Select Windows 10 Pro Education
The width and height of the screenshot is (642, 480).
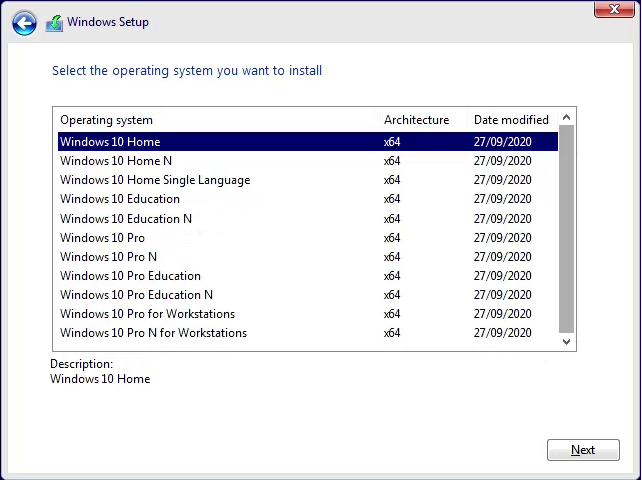(x=308, y=276)
